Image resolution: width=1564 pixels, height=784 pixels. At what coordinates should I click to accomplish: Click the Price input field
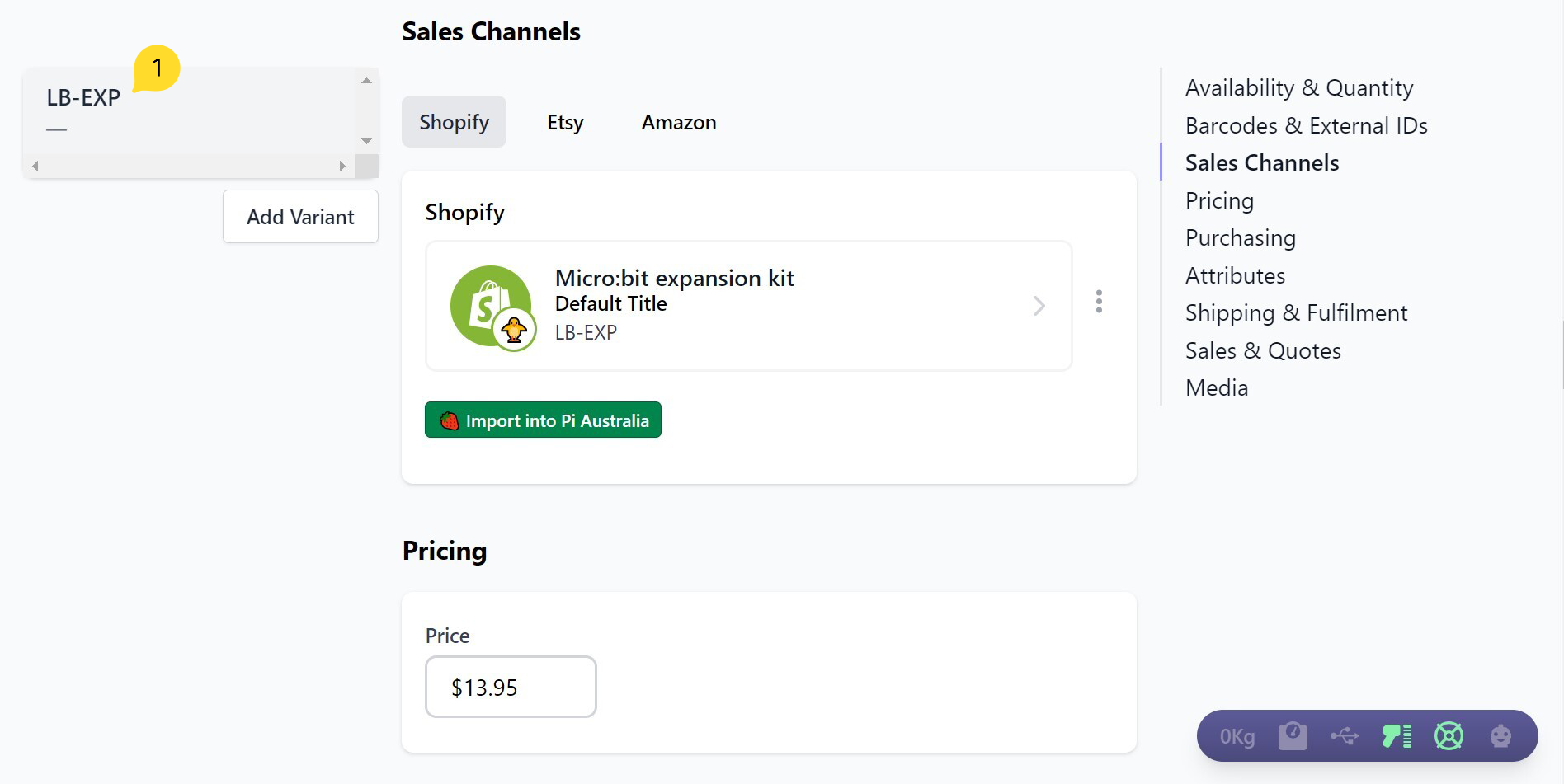[x=511, y=687]
